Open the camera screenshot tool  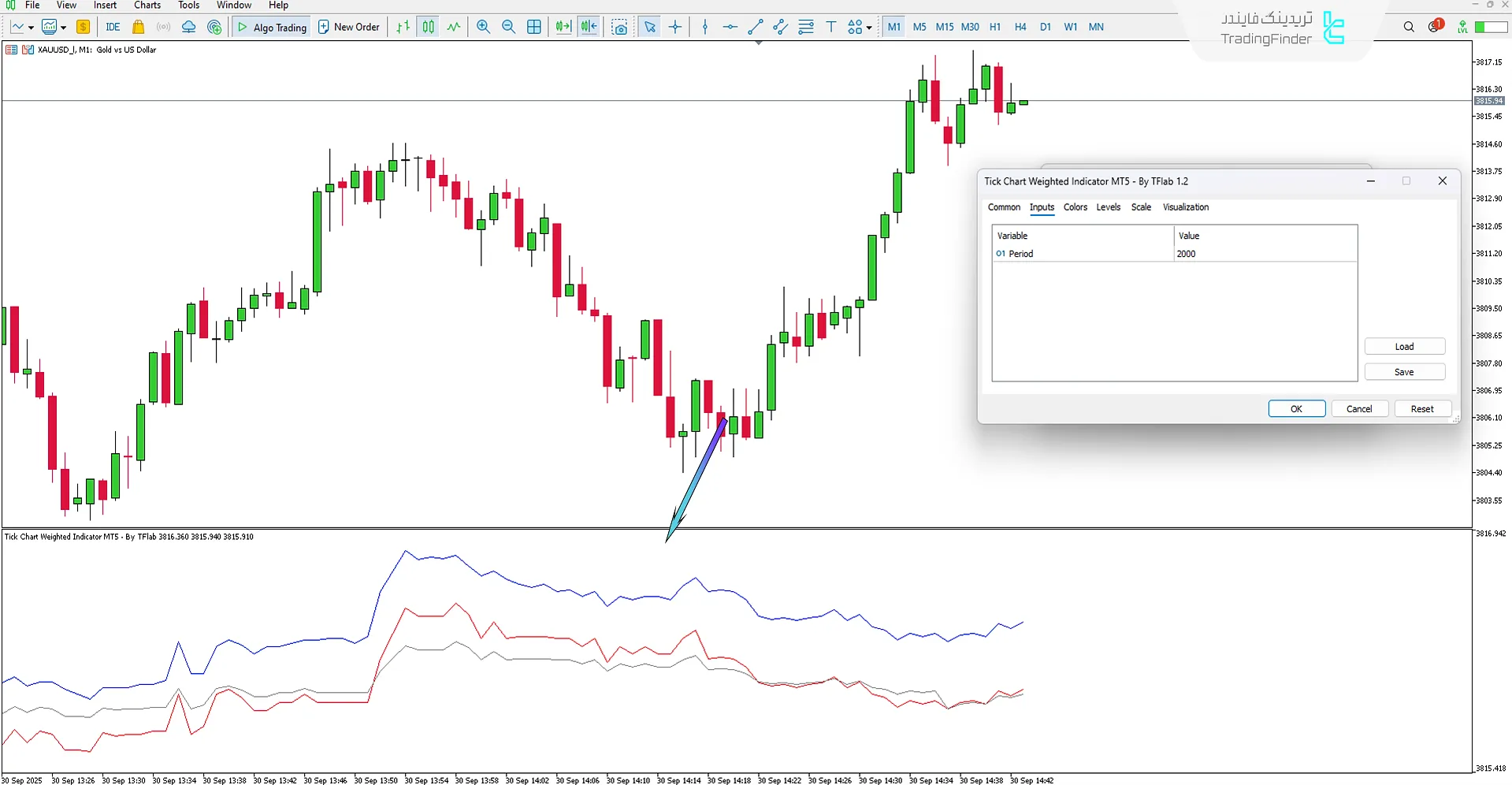coord(620,26)
